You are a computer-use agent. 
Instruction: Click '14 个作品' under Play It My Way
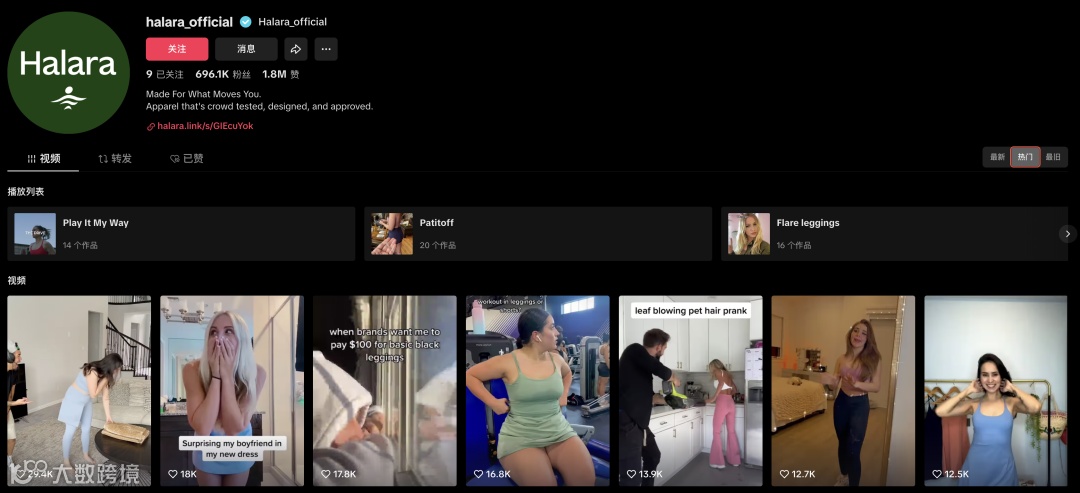tap(80, 245)
